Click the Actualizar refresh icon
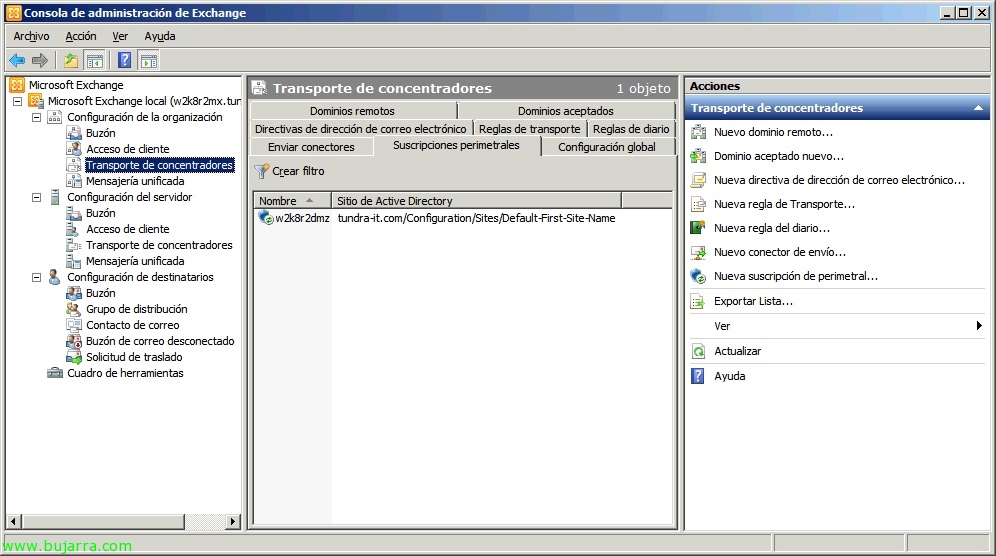Viewport: 996px width, 556px height. [x=698, y=351]
